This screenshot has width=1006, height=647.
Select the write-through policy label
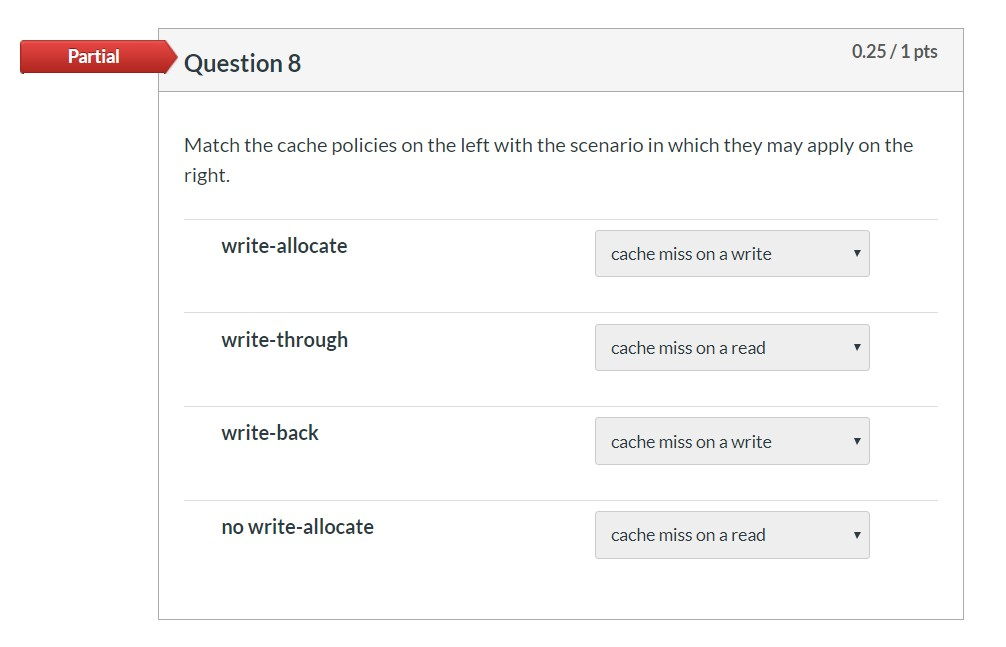click(285, 340)
